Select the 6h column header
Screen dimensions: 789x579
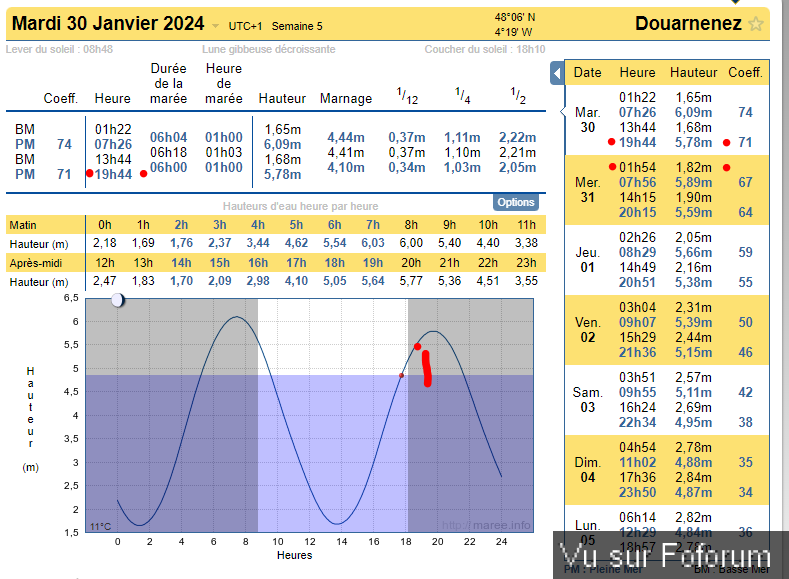click(x=334, y=225)
